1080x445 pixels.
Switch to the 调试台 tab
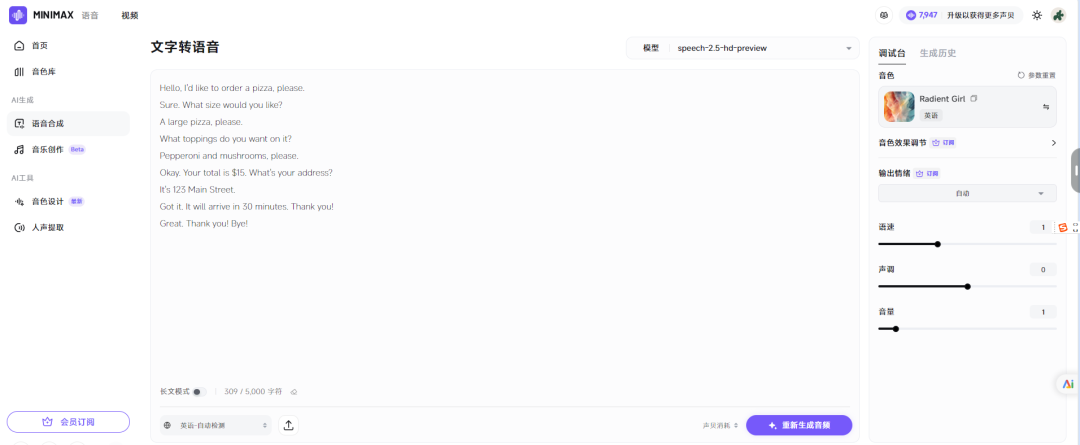892,53
